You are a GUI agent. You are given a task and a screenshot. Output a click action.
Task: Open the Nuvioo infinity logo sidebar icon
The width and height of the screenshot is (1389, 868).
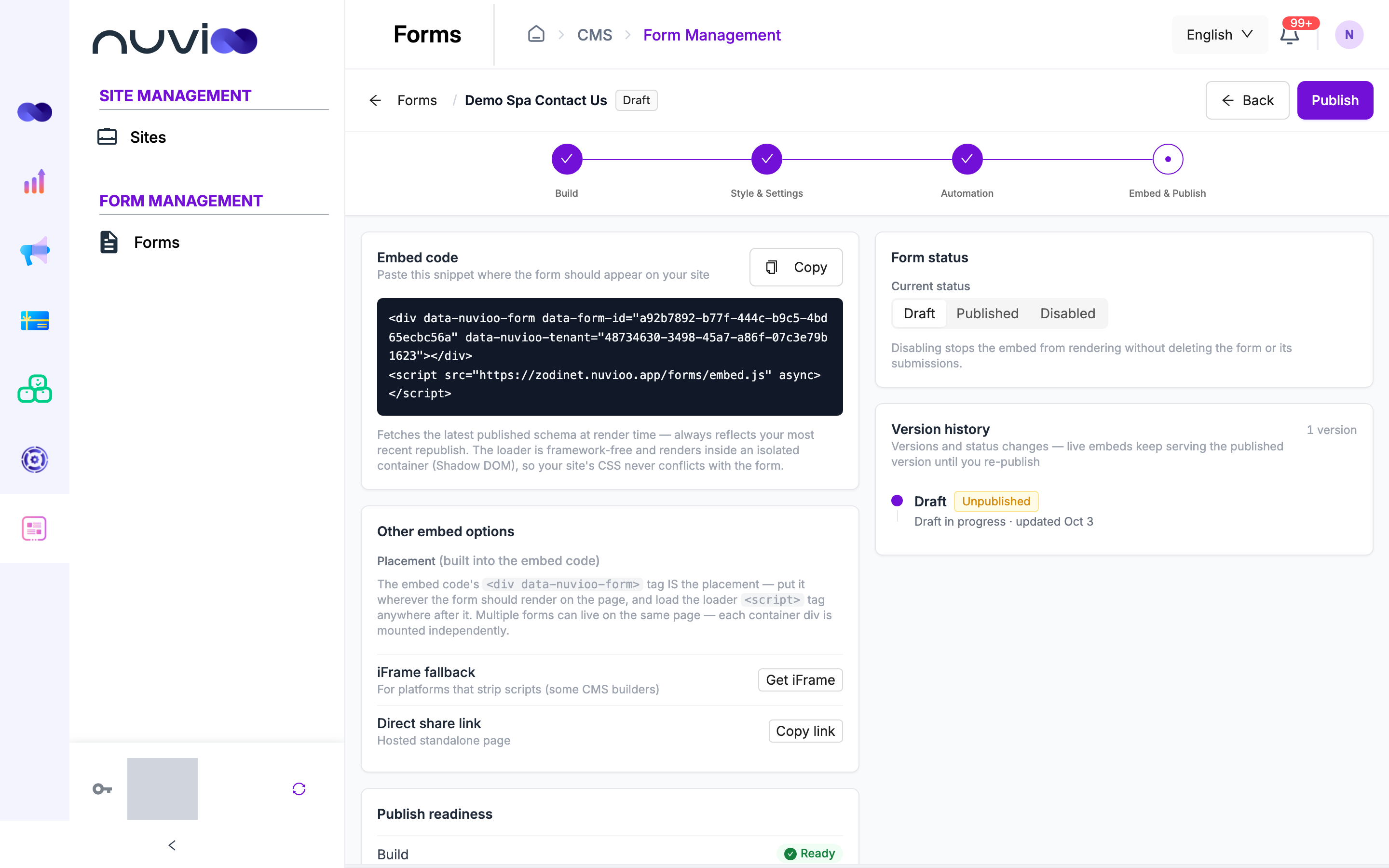click(34, 112)
